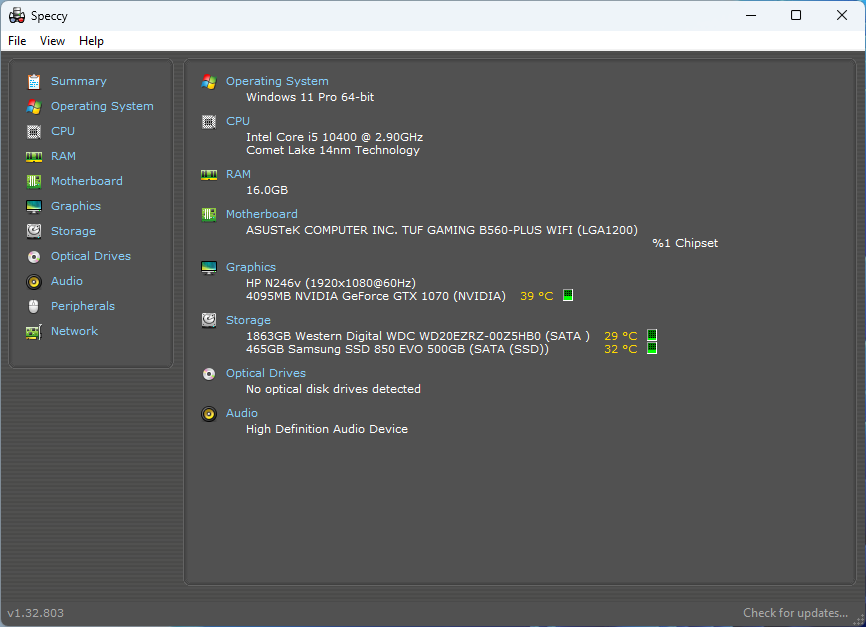Open the Help menu
This screenshot has height=627, width=866.
pyautogui.click(x=91, y=41)
